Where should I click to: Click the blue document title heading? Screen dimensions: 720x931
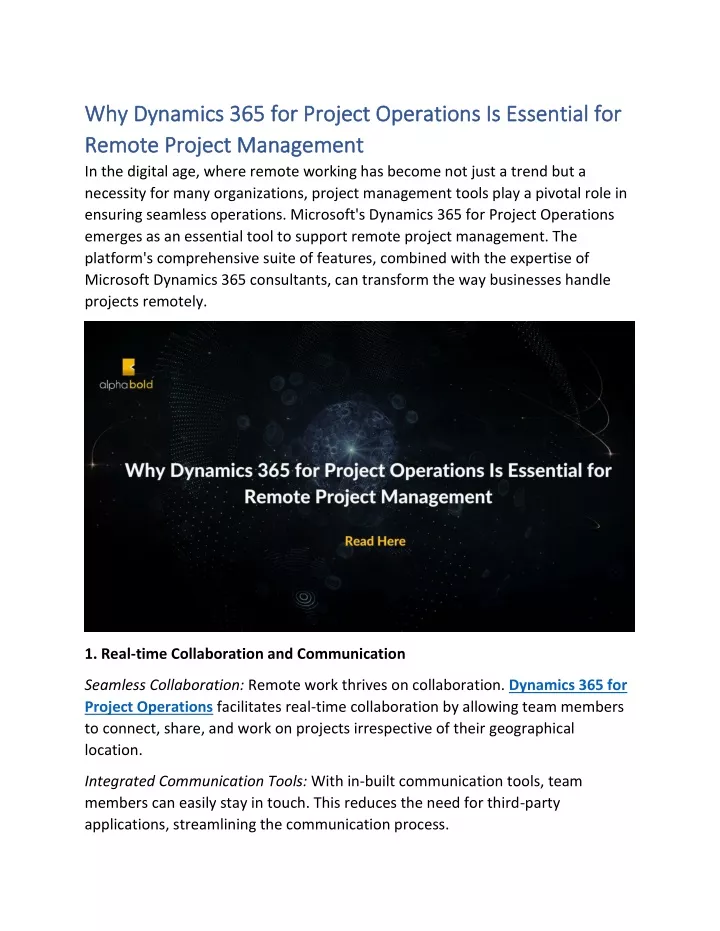tap(353, 129)
